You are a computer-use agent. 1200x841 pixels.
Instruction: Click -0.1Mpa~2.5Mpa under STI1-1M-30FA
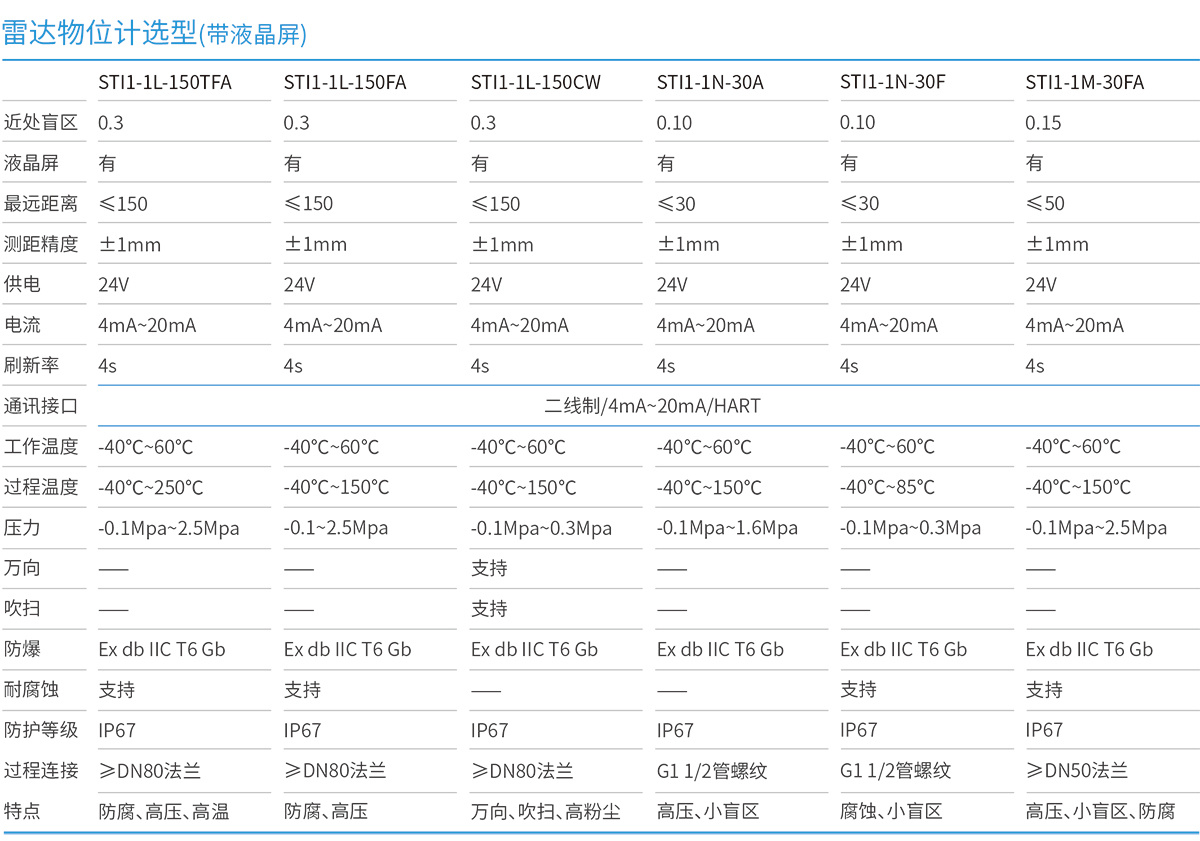pos(1096,528)
